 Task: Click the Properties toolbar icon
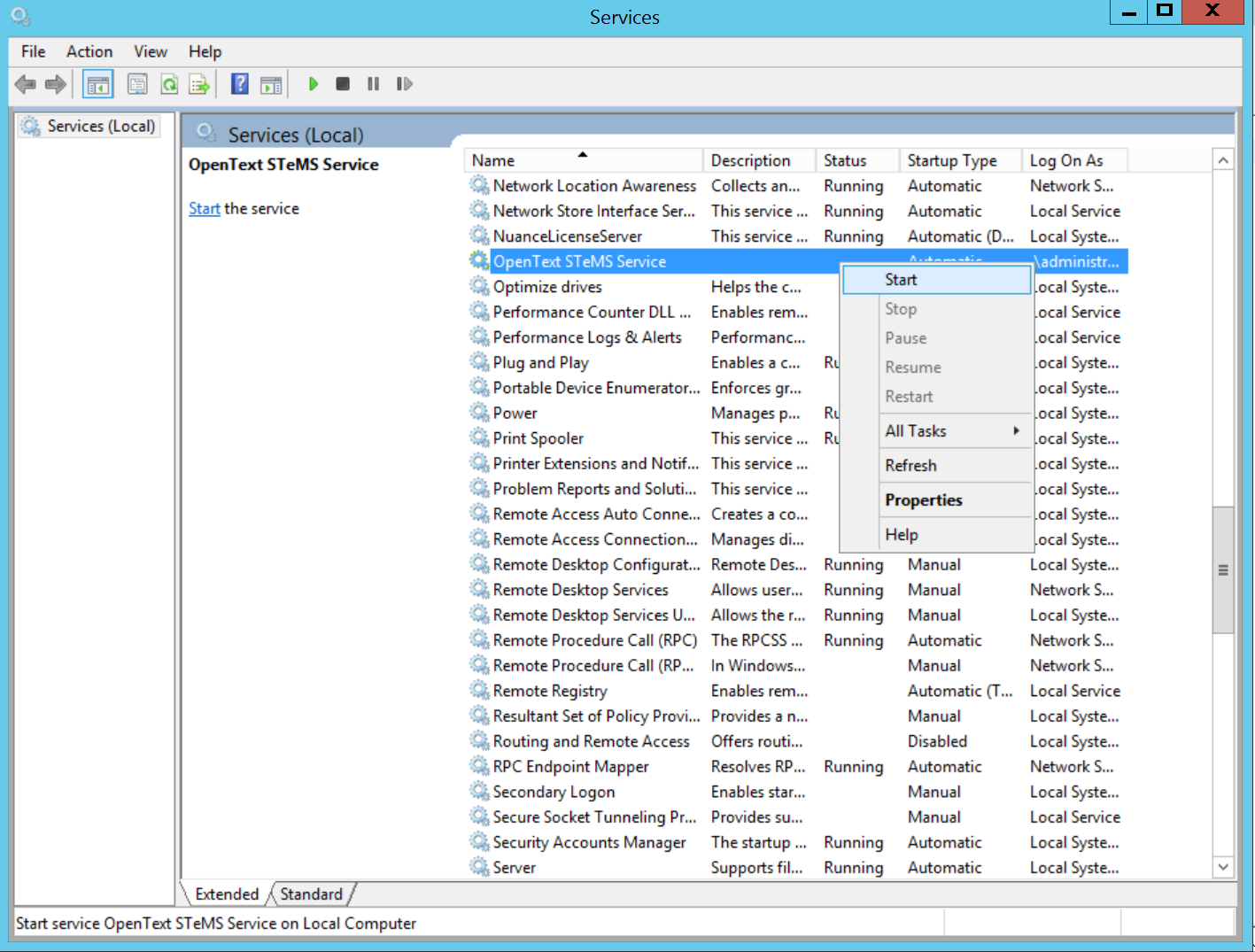coord(137,85)
